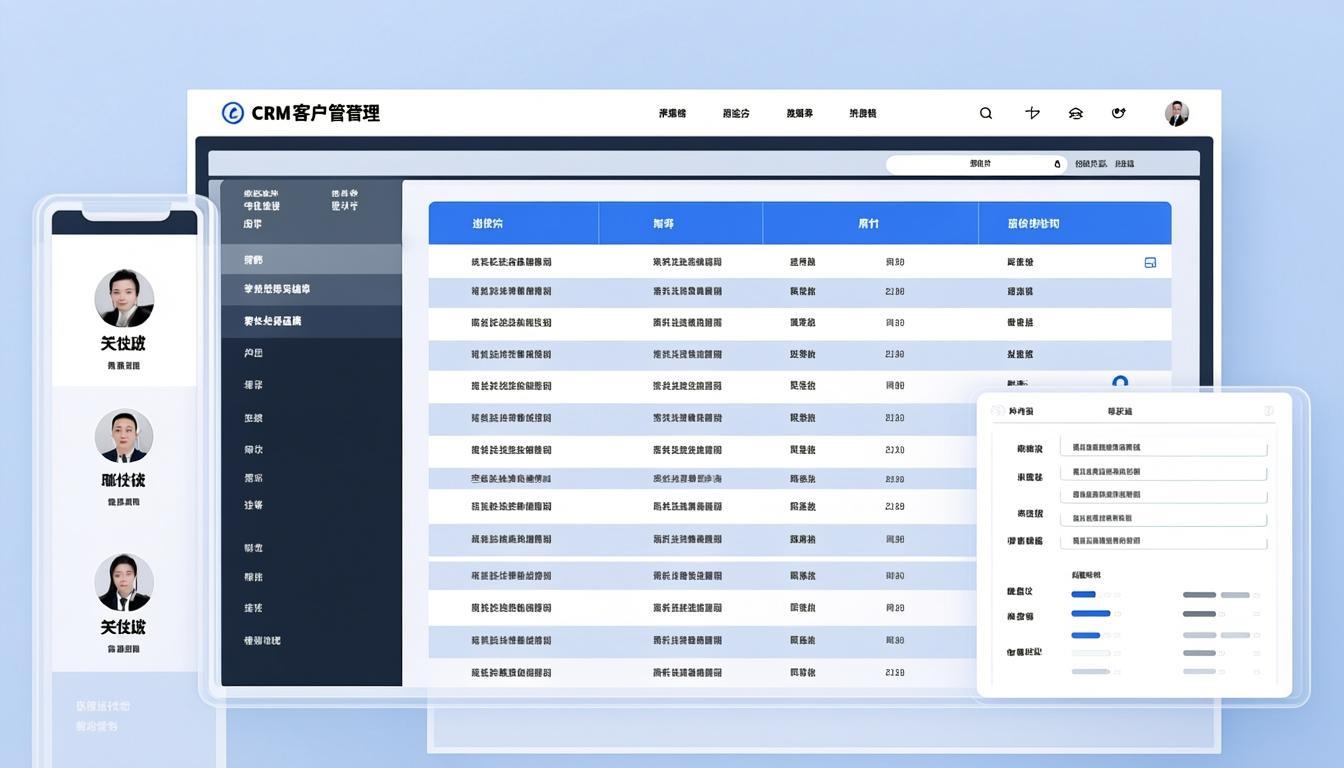Click the CRM logo icon beside the title
The image size is (1344, 768).
(x=232, y=113)
